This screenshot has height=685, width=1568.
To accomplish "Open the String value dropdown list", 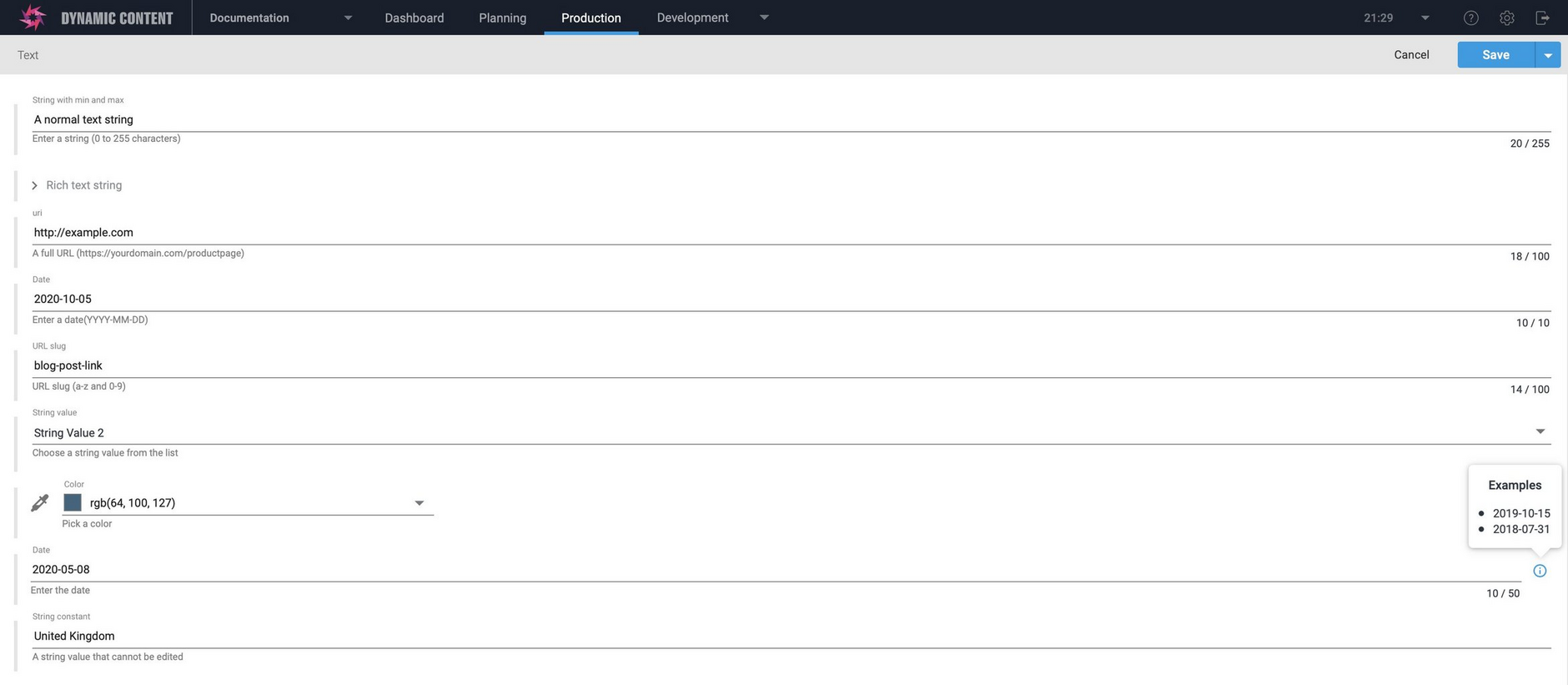I will point(1540,431).
